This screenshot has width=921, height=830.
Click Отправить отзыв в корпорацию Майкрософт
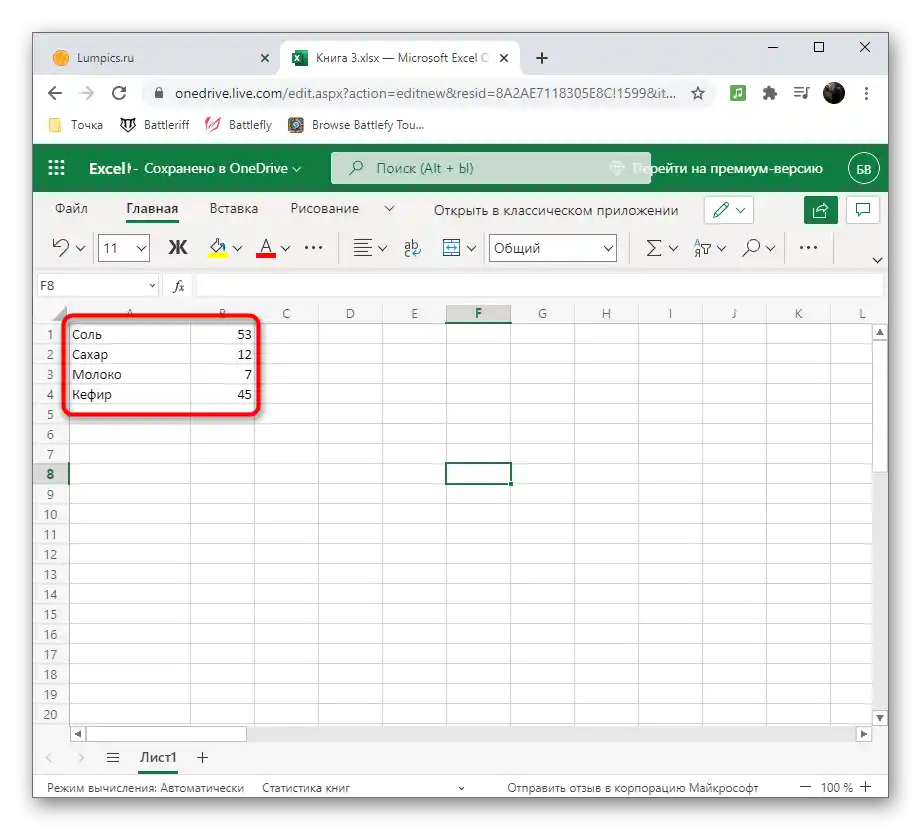(633, 788)
